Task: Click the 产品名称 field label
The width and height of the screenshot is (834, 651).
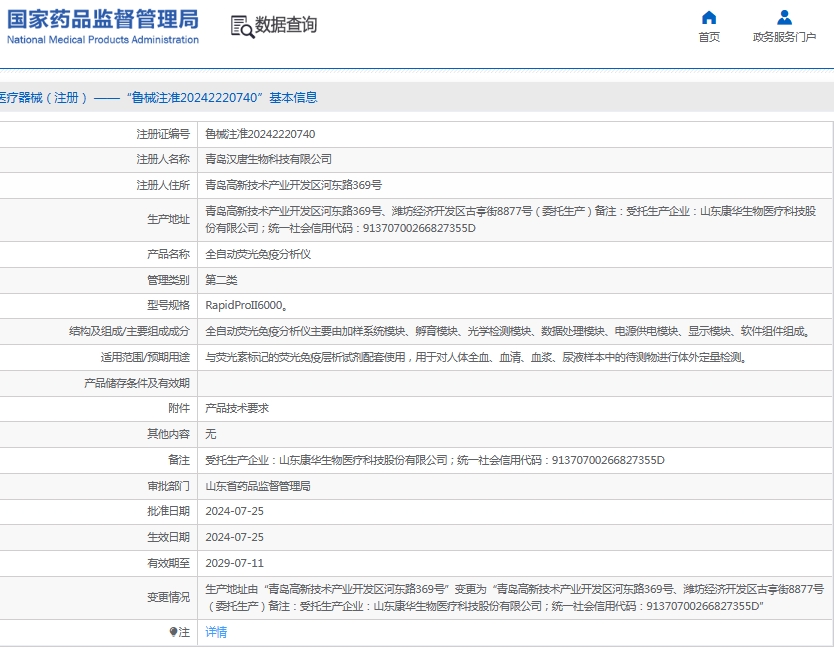Action: point(168,254)
